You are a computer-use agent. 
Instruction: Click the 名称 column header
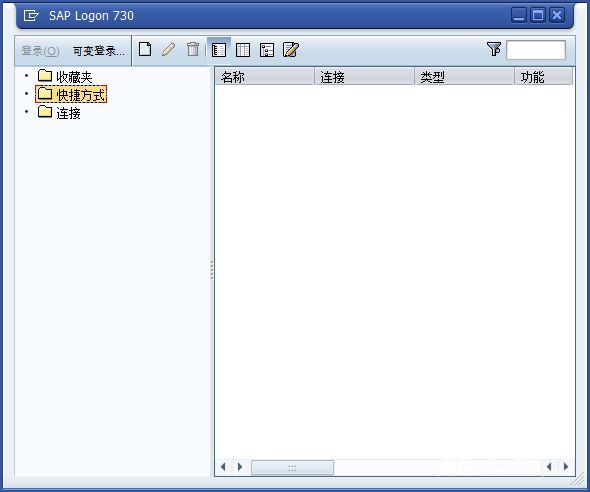pos(265,77)
